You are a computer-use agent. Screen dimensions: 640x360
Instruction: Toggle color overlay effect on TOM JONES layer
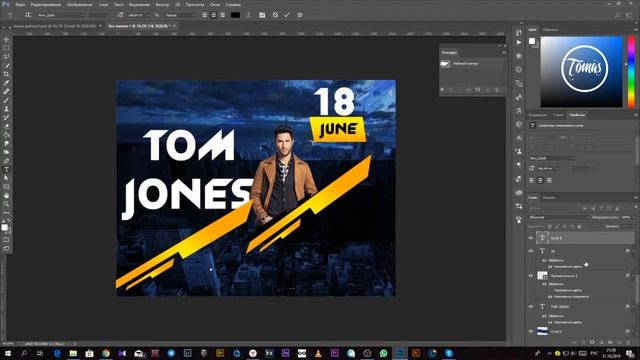tap(550, 322)
